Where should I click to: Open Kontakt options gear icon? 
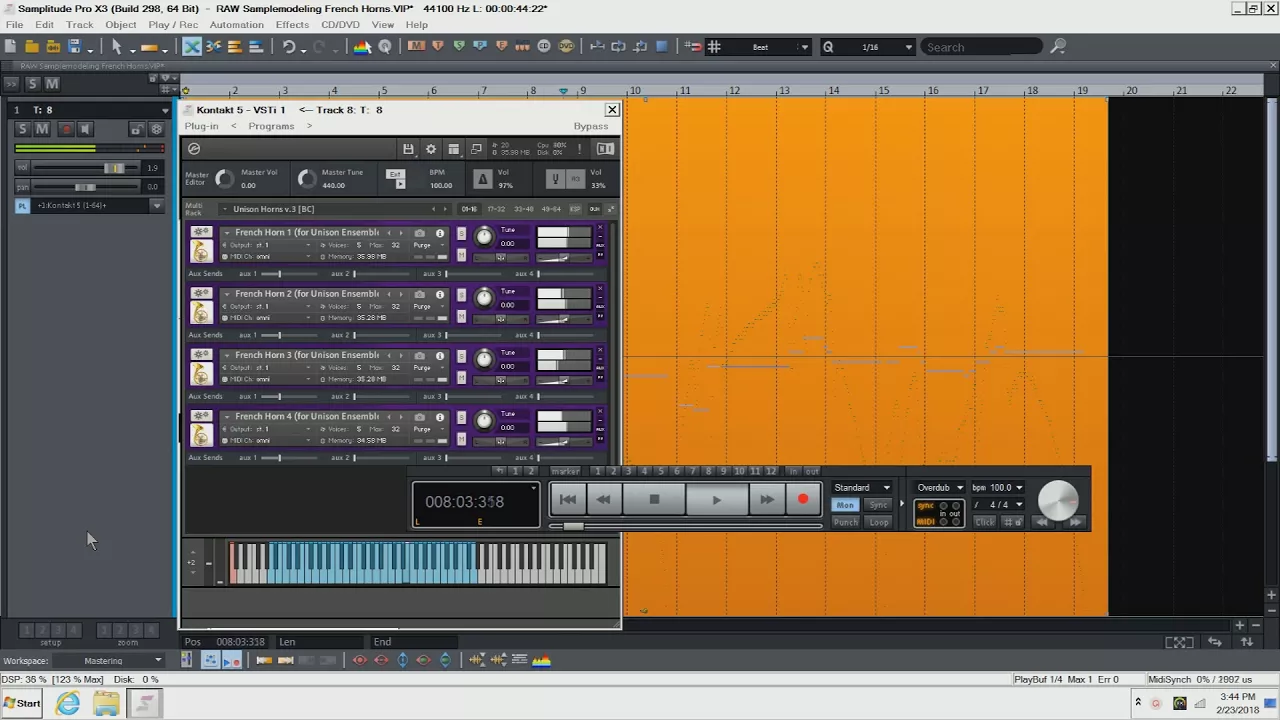[x=431, y=149]
